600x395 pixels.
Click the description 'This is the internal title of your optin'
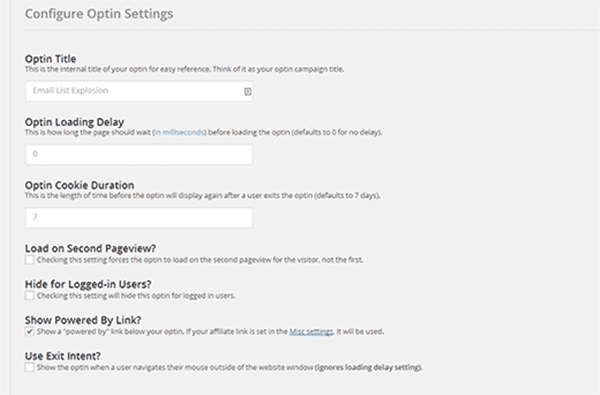tap(184, 69)
